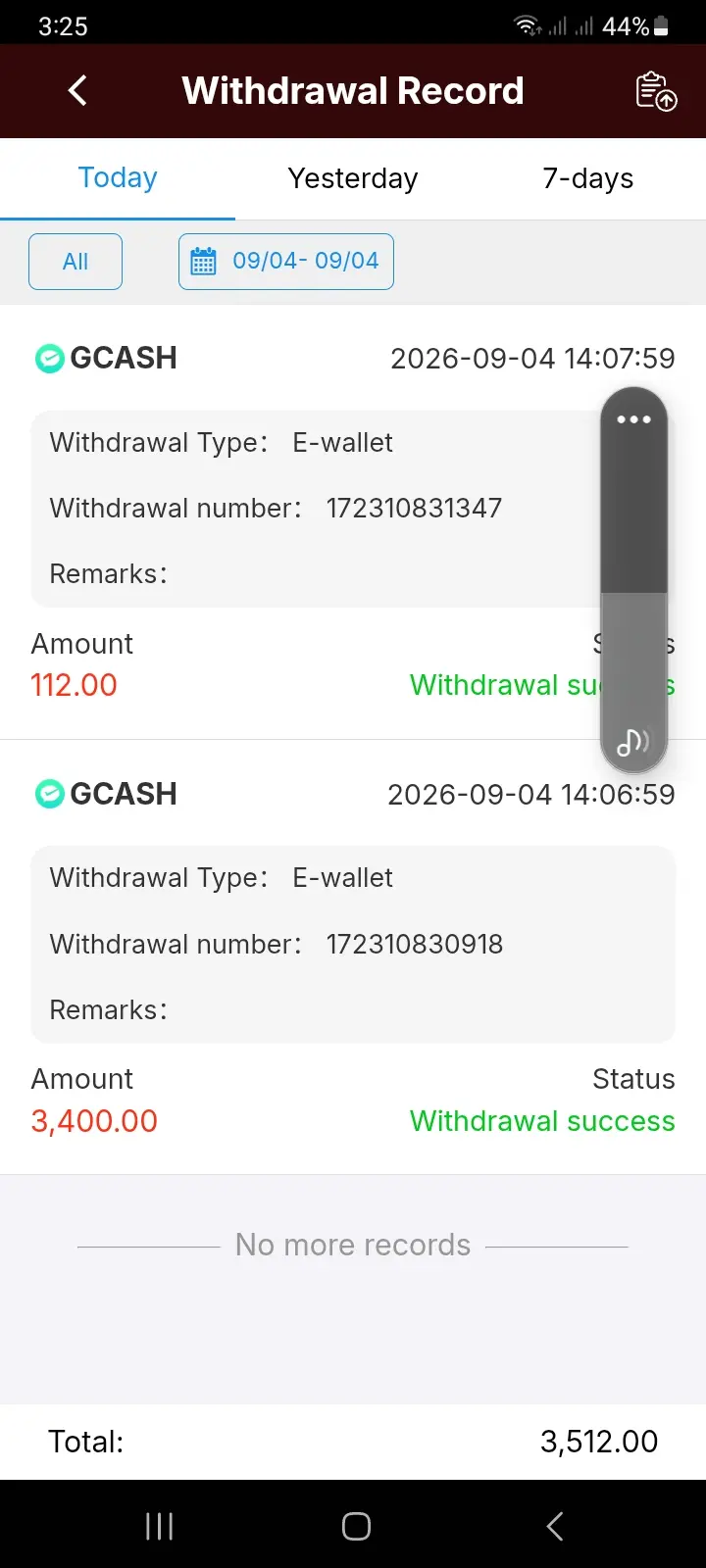Screen dimensions: 706x1568
Task: Tap withdrawal number 172310830918
Action: click(415, 944)
